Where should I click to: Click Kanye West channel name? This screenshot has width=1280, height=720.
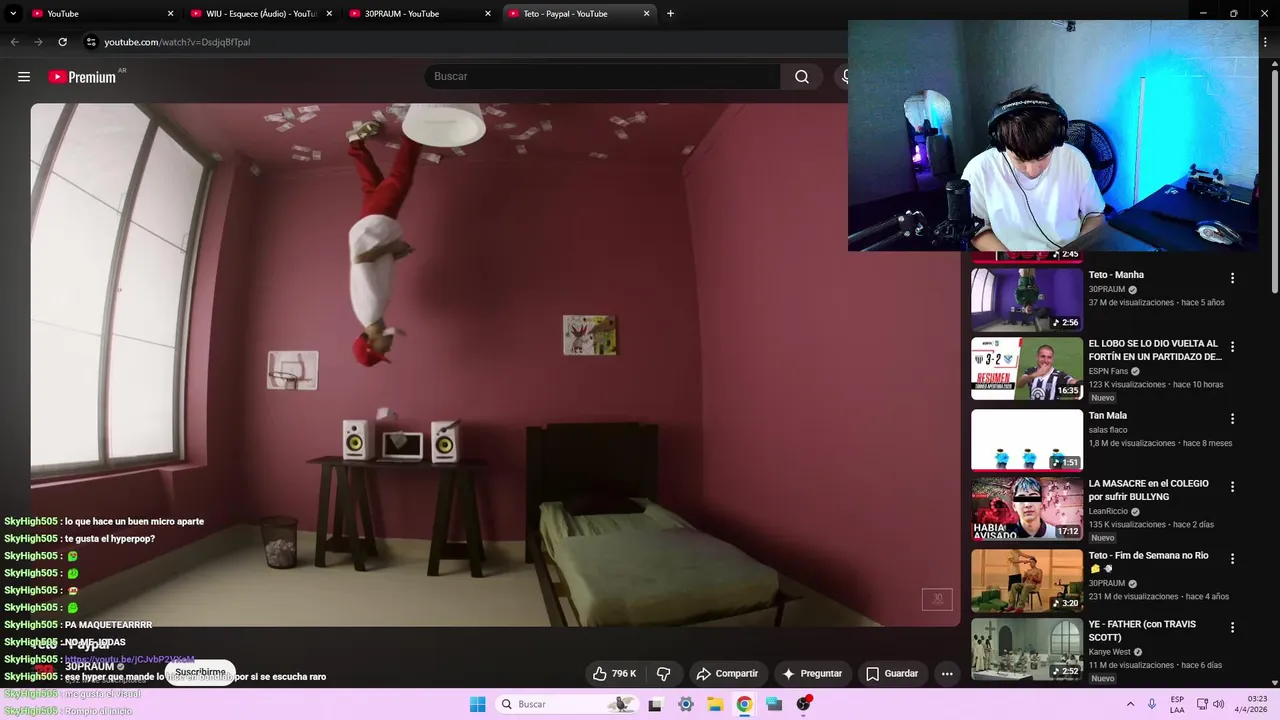tap(1110, 652)
